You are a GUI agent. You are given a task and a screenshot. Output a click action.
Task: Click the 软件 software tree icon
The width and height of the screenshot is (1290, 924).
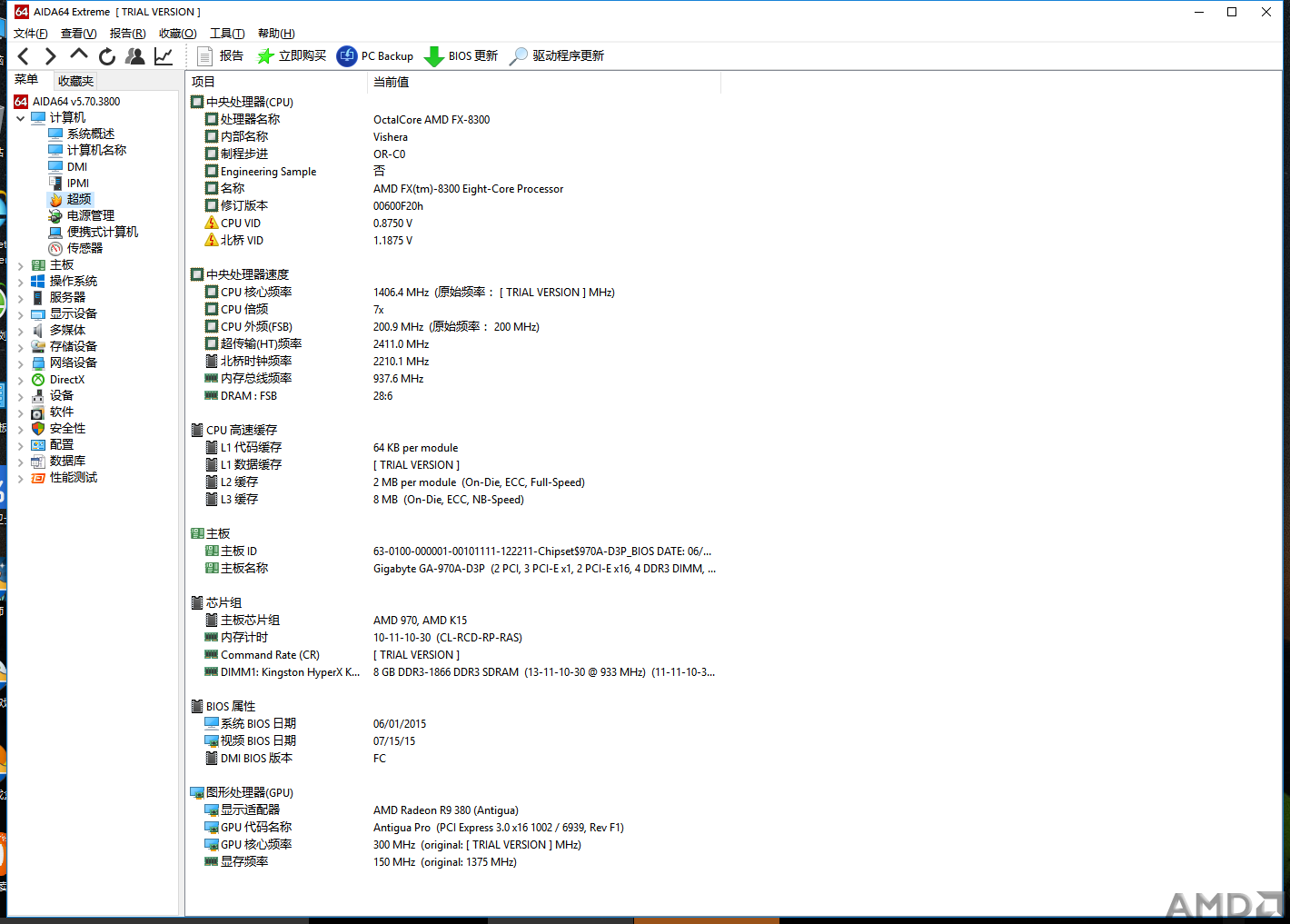tap(37, 412)
